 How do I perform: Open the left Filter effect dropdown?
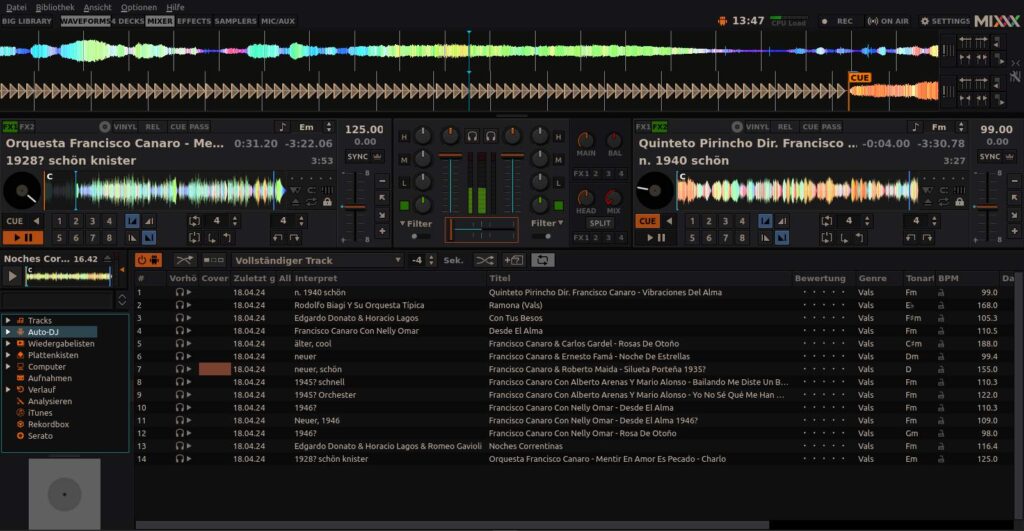tap(415, 223)
